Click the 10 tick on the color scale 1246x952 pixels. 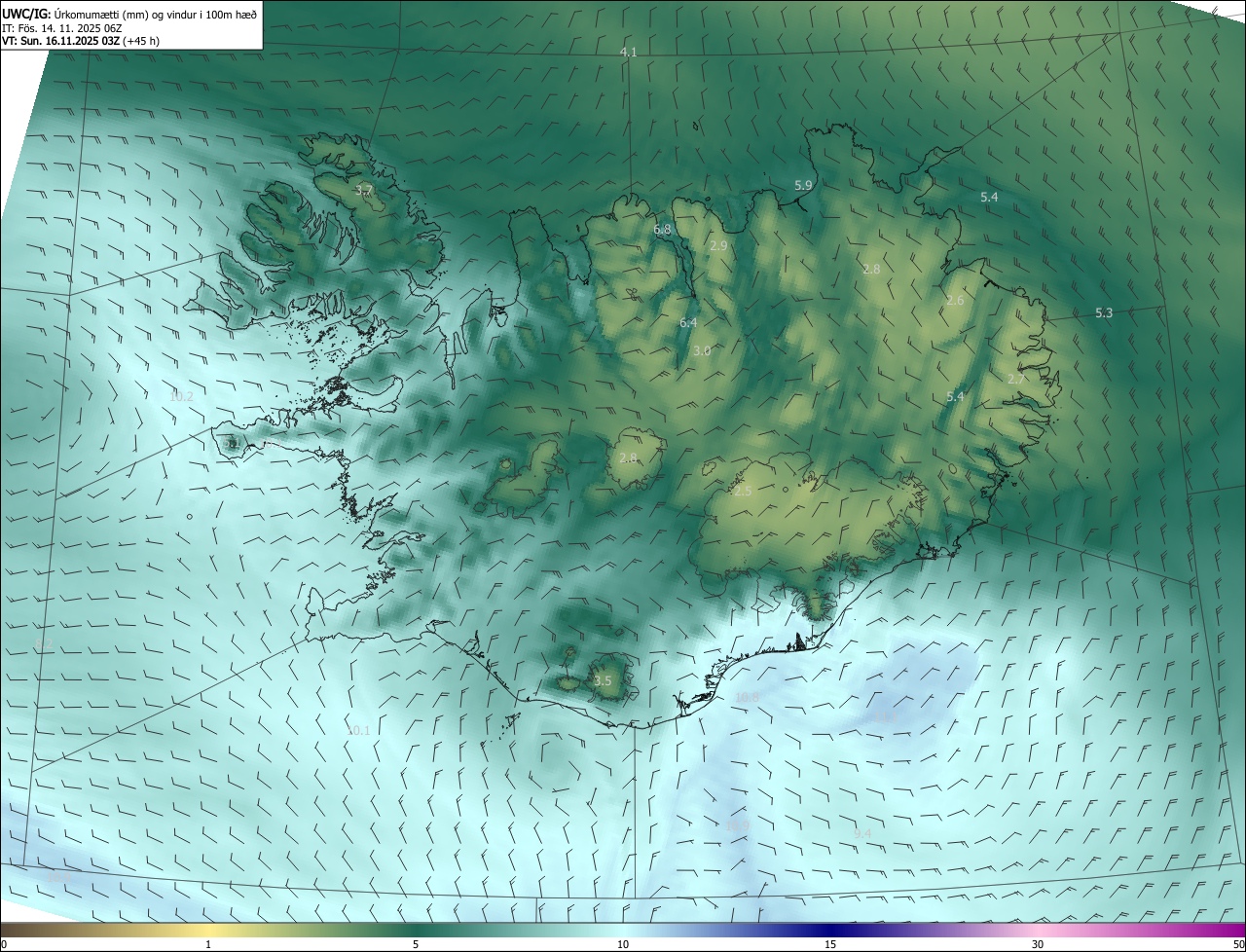tap(623, 944)
